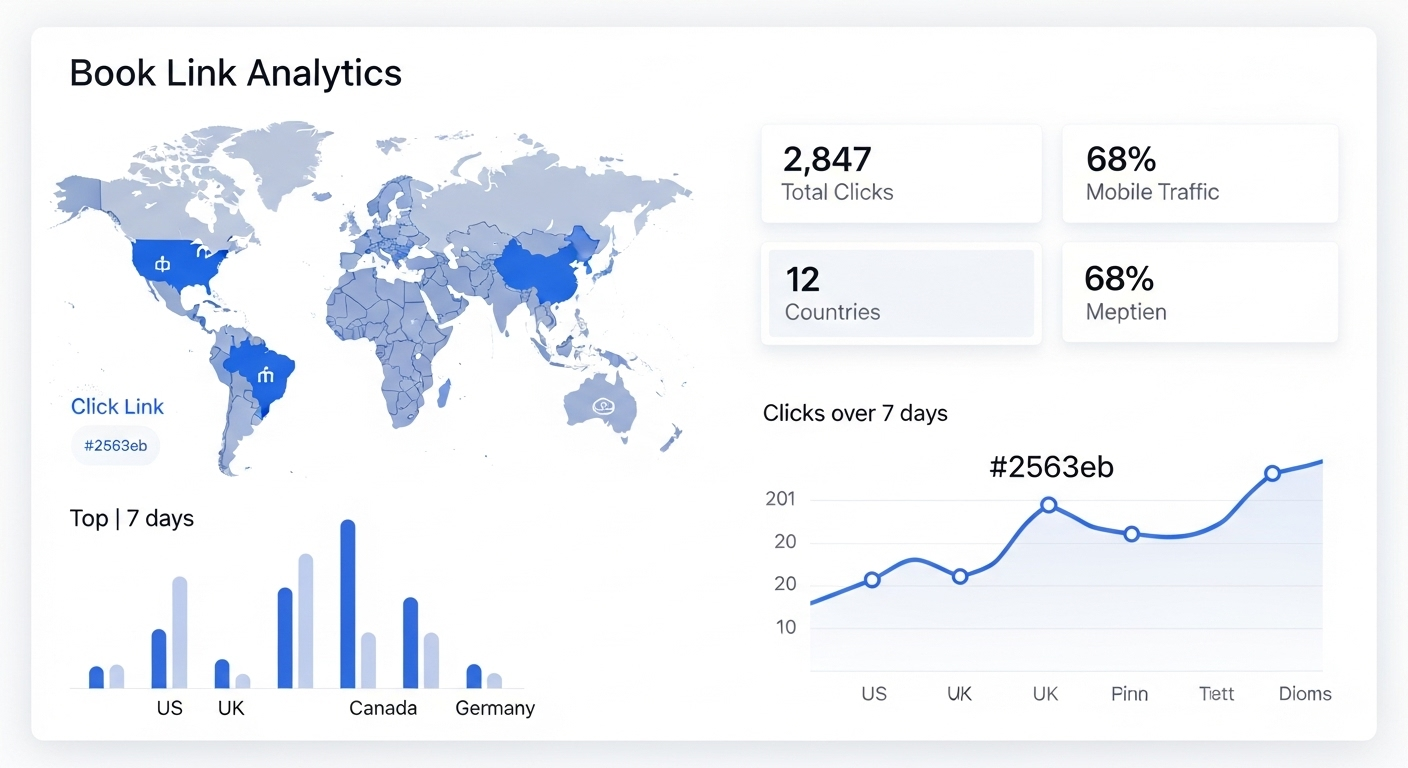1408x768 pixels.
Task: Click the line chart data point above Pinn
Action: [x=1131, y=534]
